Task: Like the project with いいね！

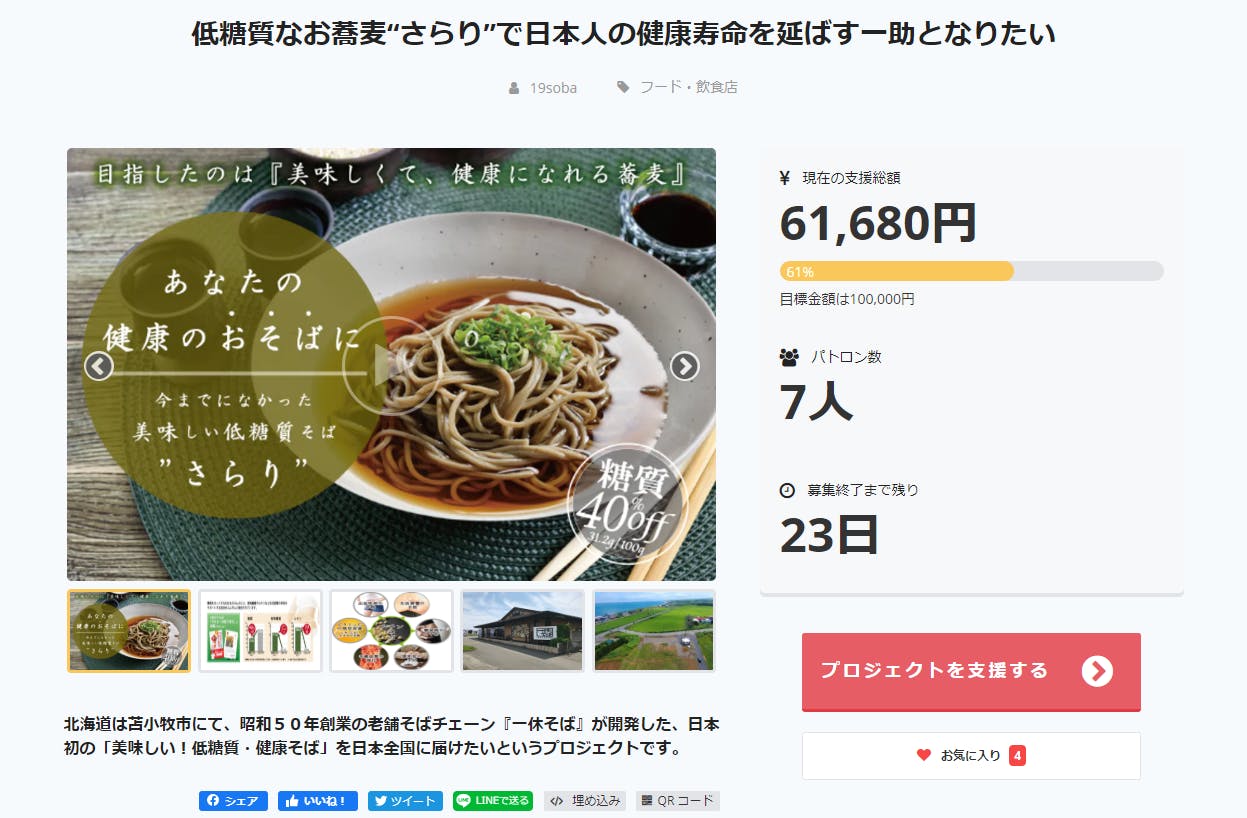Action: click(x=318, y=801)
